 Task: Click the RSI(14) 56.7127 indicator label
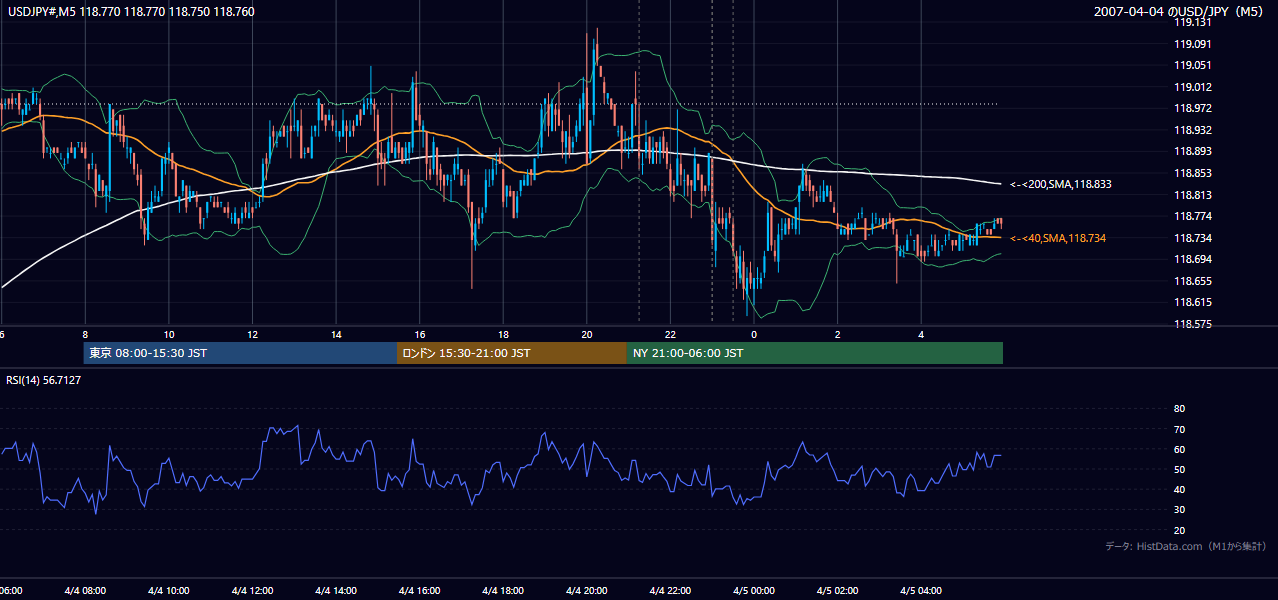point(44,380)
